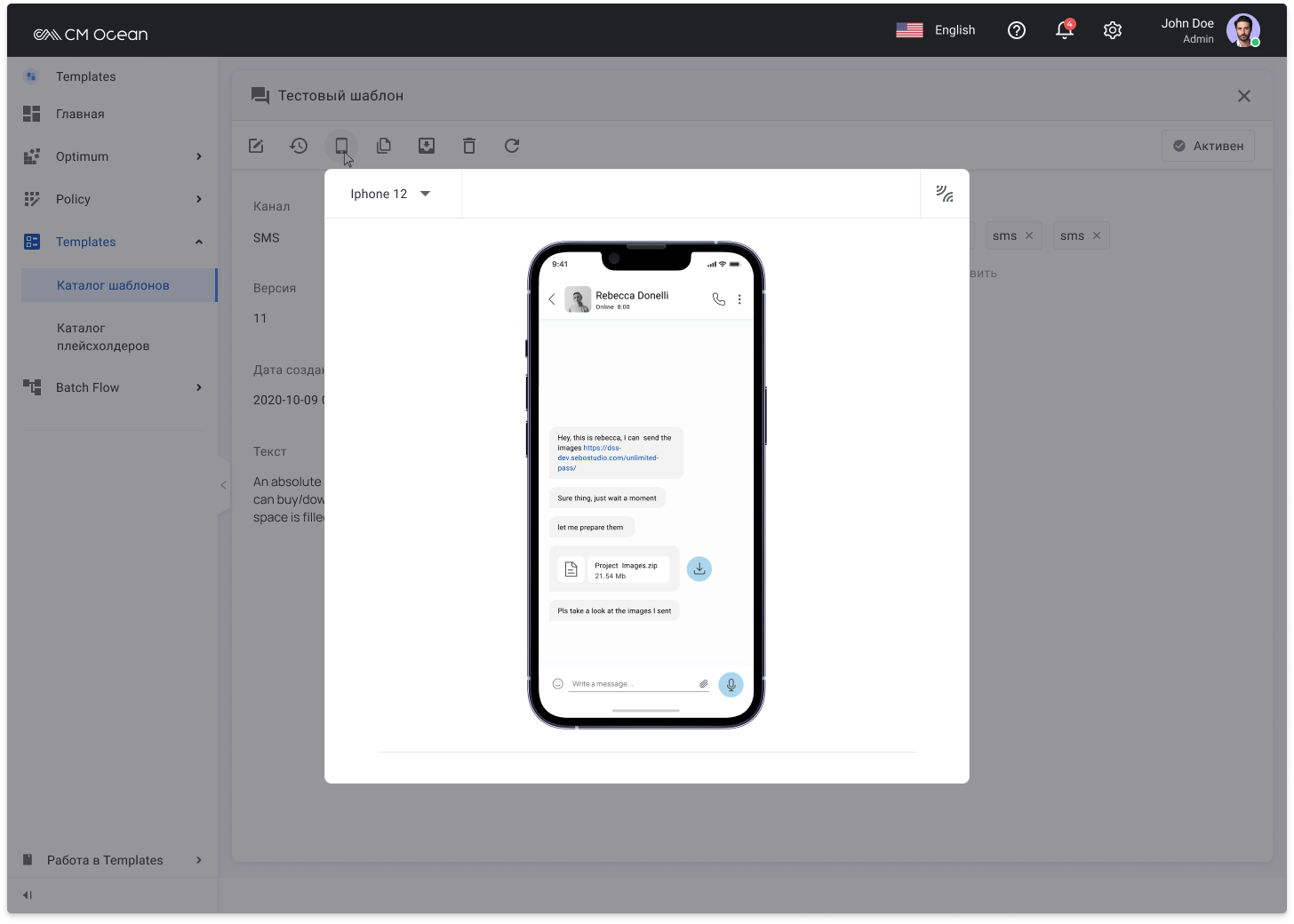Click the 'Sure thing, just wait a moment' message
The width and height of the screenshot is (1294, 924).
click(607, 498)
